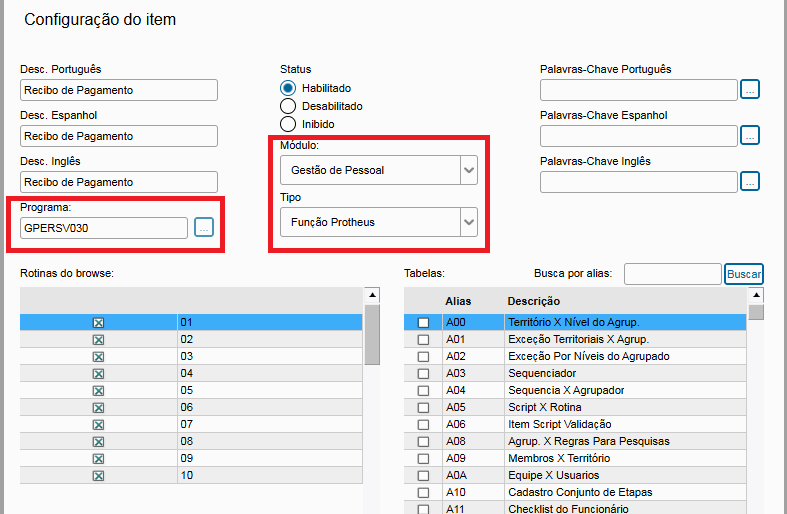Click the browse button next to Programa field
Screen dimensions: 787x514
click(204, 228)
